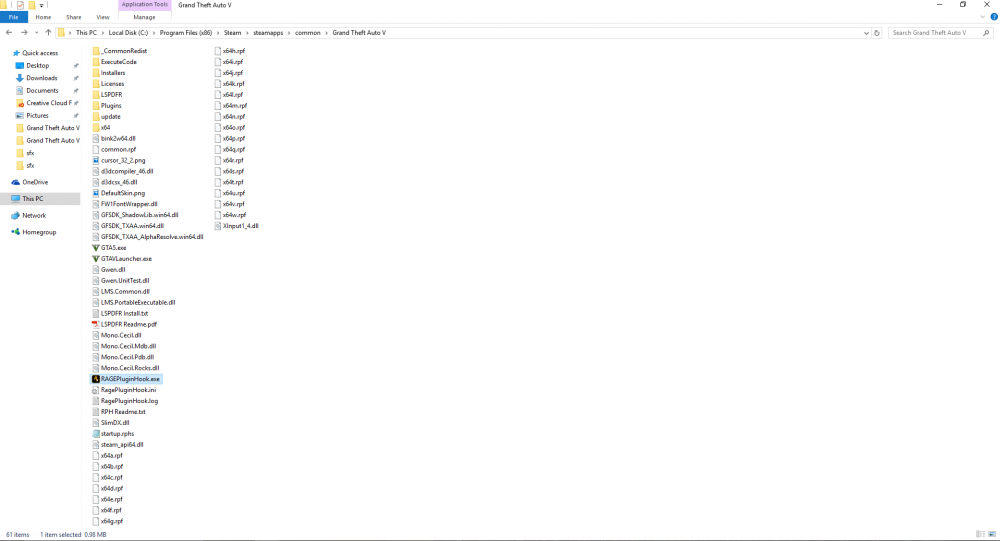Open the File ribbon tab
The image size is (1000, 541).
point(13,17)
